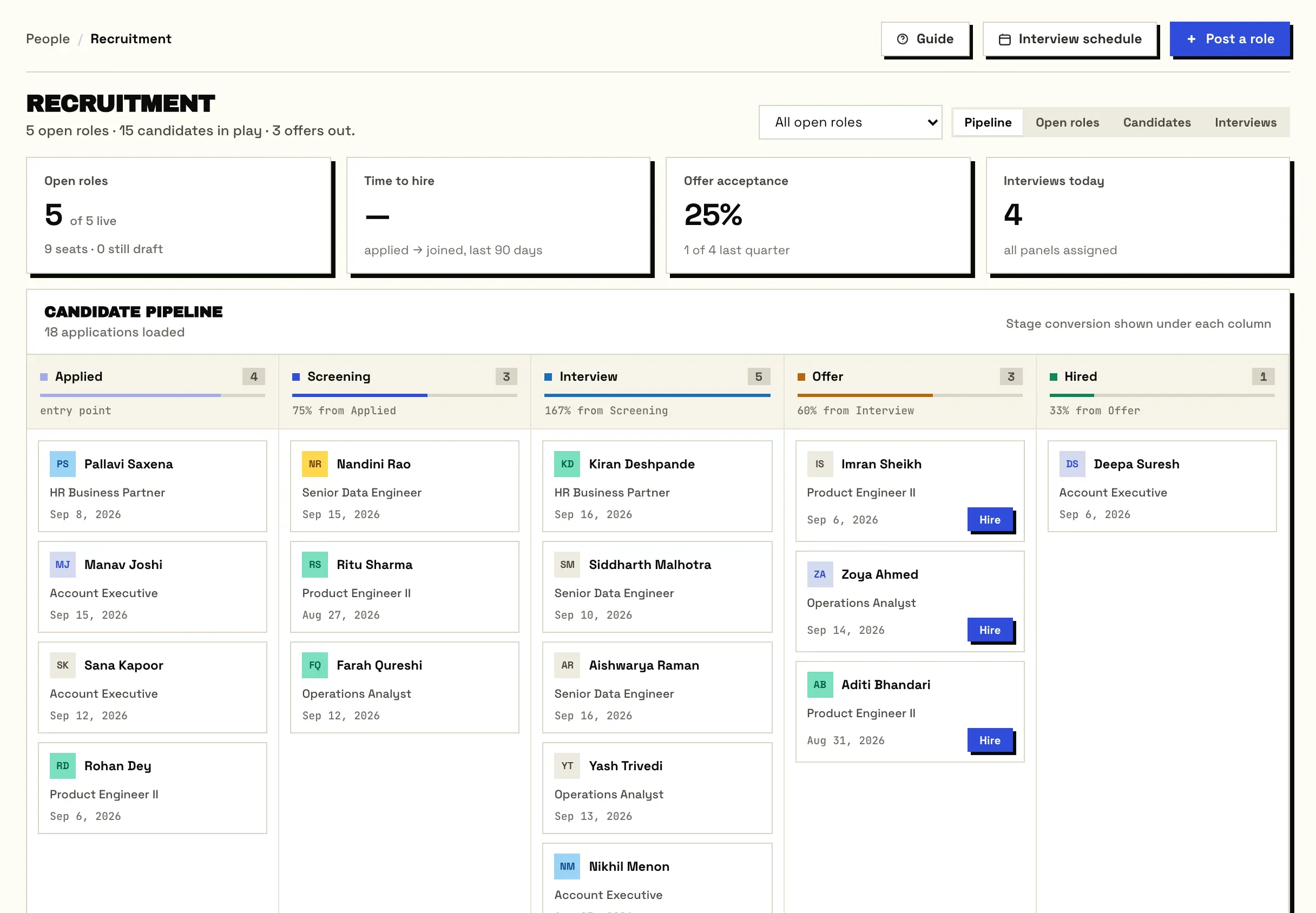Open the Guide
1316x913 pixels.
[x=925, y=39]
